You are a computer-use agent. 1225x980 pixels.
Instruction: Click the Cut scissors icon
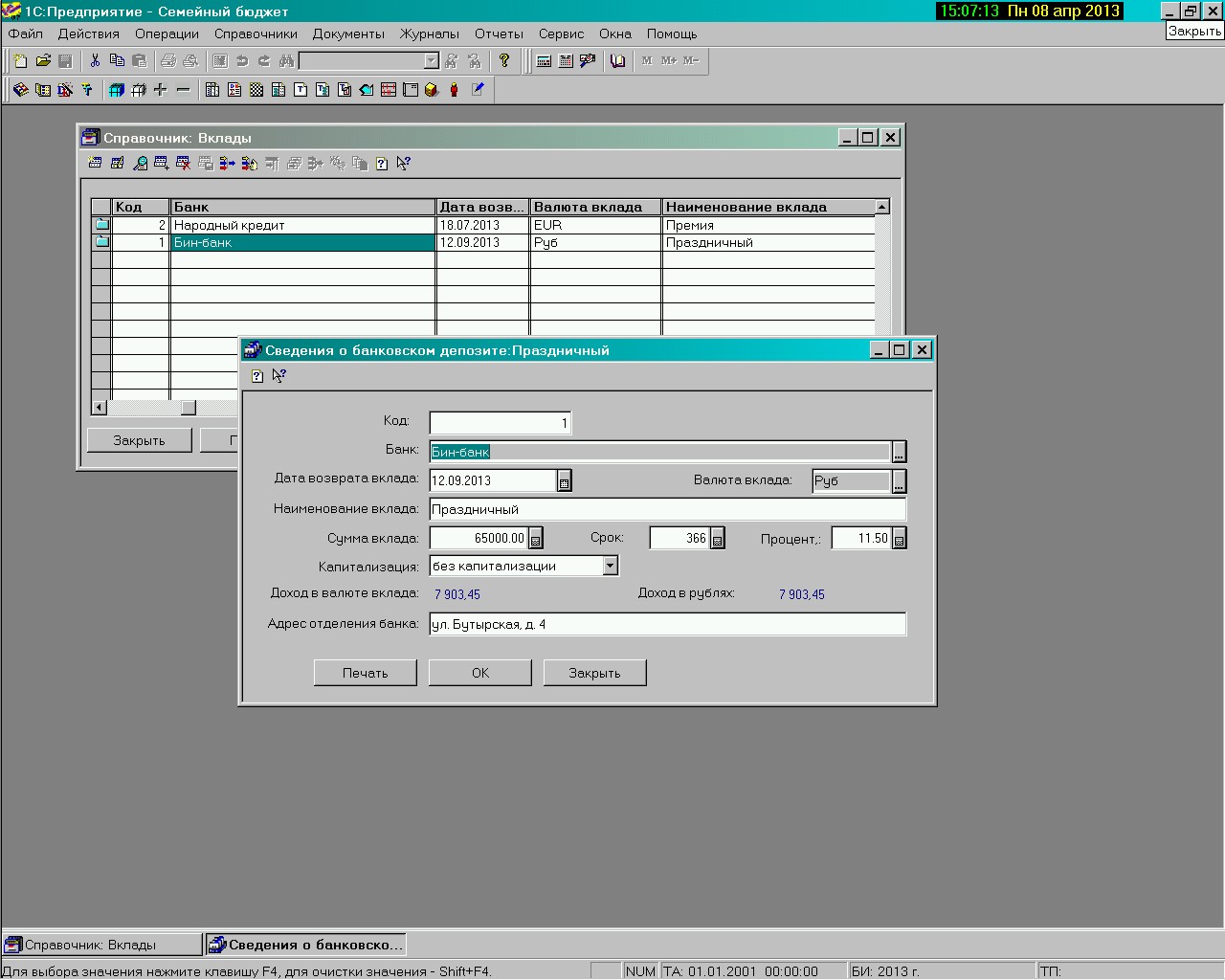95,61
